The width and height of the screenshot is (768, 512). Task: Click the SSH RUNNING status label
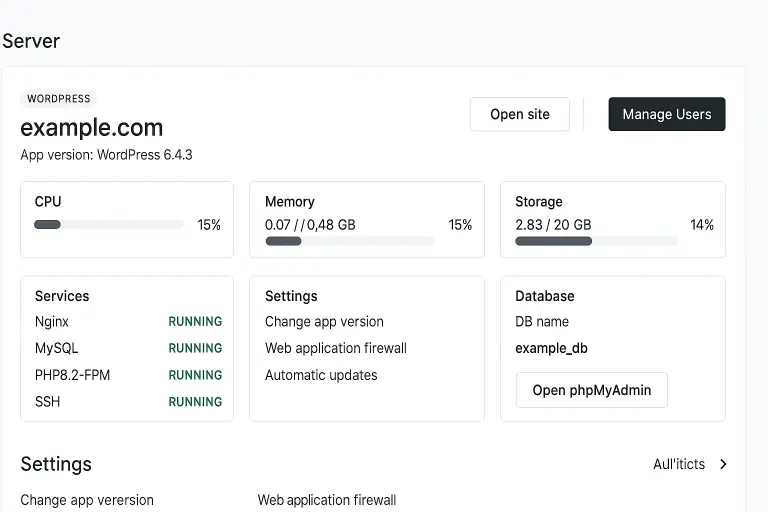tap(195, 402)
